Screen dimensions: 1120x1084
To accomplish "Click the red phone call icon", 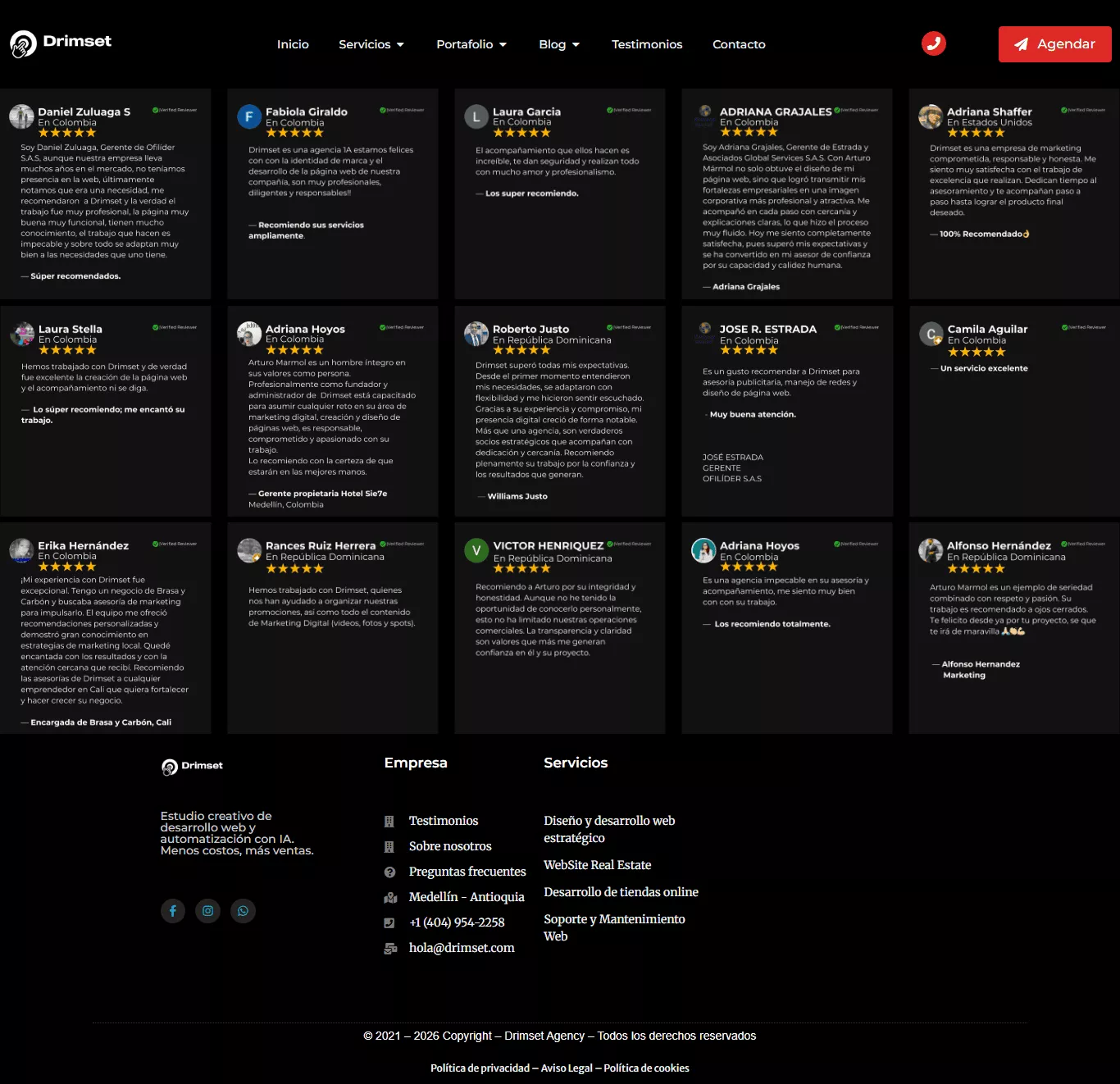I will click(933, 43).
